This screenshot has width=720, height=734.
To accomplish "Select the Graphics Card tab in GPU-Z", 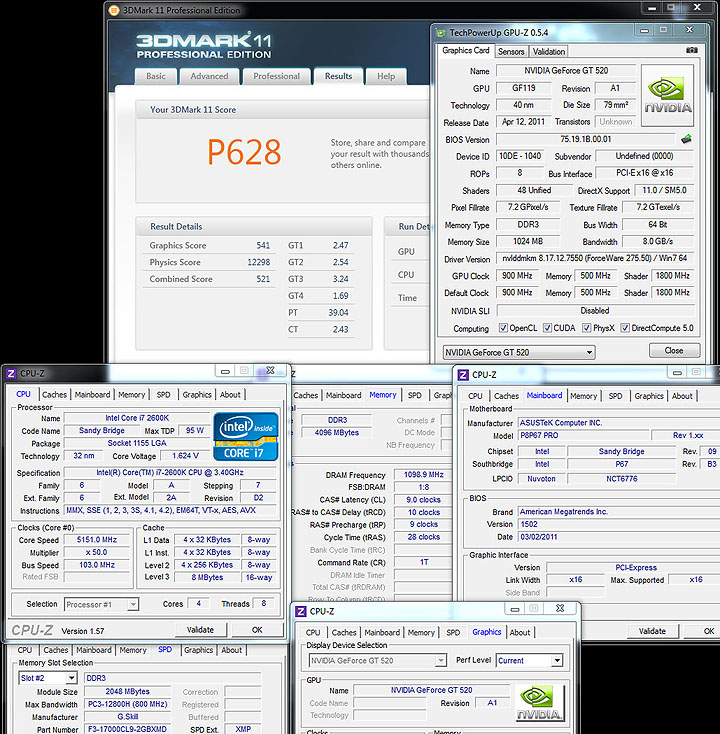I will tap(466, 51).
